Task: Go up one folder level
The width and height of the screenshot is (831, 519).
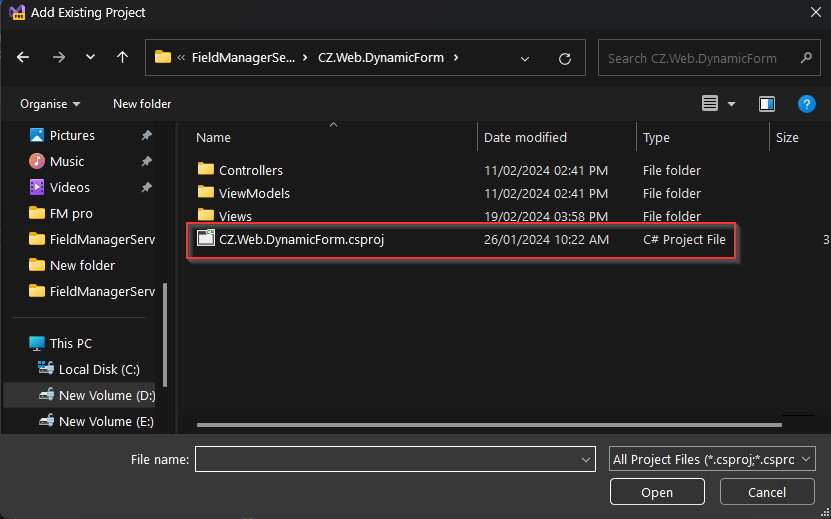Action: [x=122, y=57]
